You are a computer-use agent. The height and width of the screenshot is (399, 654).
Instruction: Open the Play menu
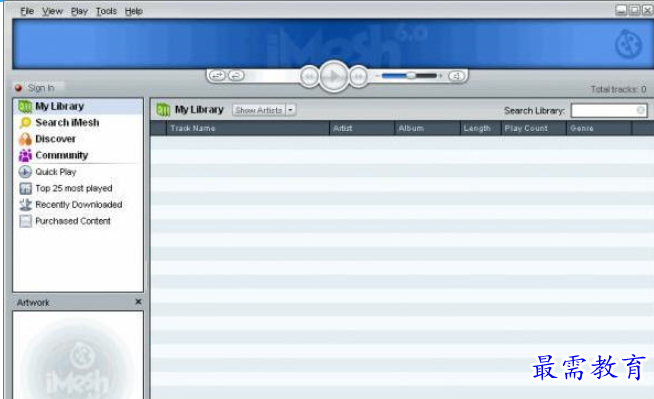pyautogui.click(x=79, y=11)
